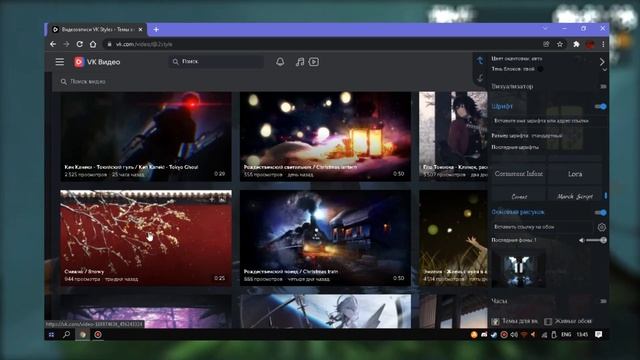Viewport: 640px width, 360px height.
Task: Open the notifications bell
Action: pyautogui.click(x=280, y=62)
